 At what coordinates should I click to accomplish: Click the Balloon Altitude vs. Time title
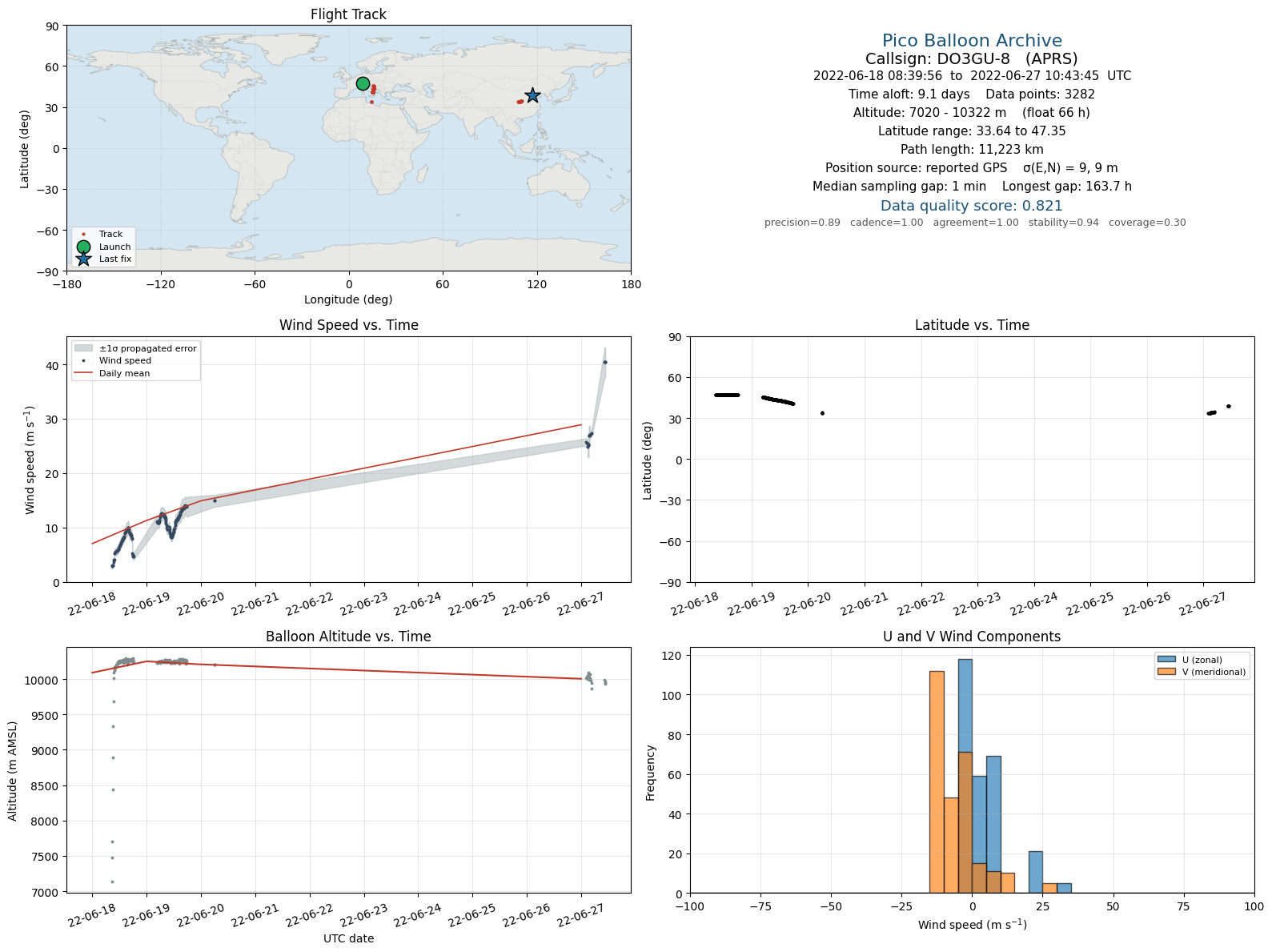[x=348, y=637]
